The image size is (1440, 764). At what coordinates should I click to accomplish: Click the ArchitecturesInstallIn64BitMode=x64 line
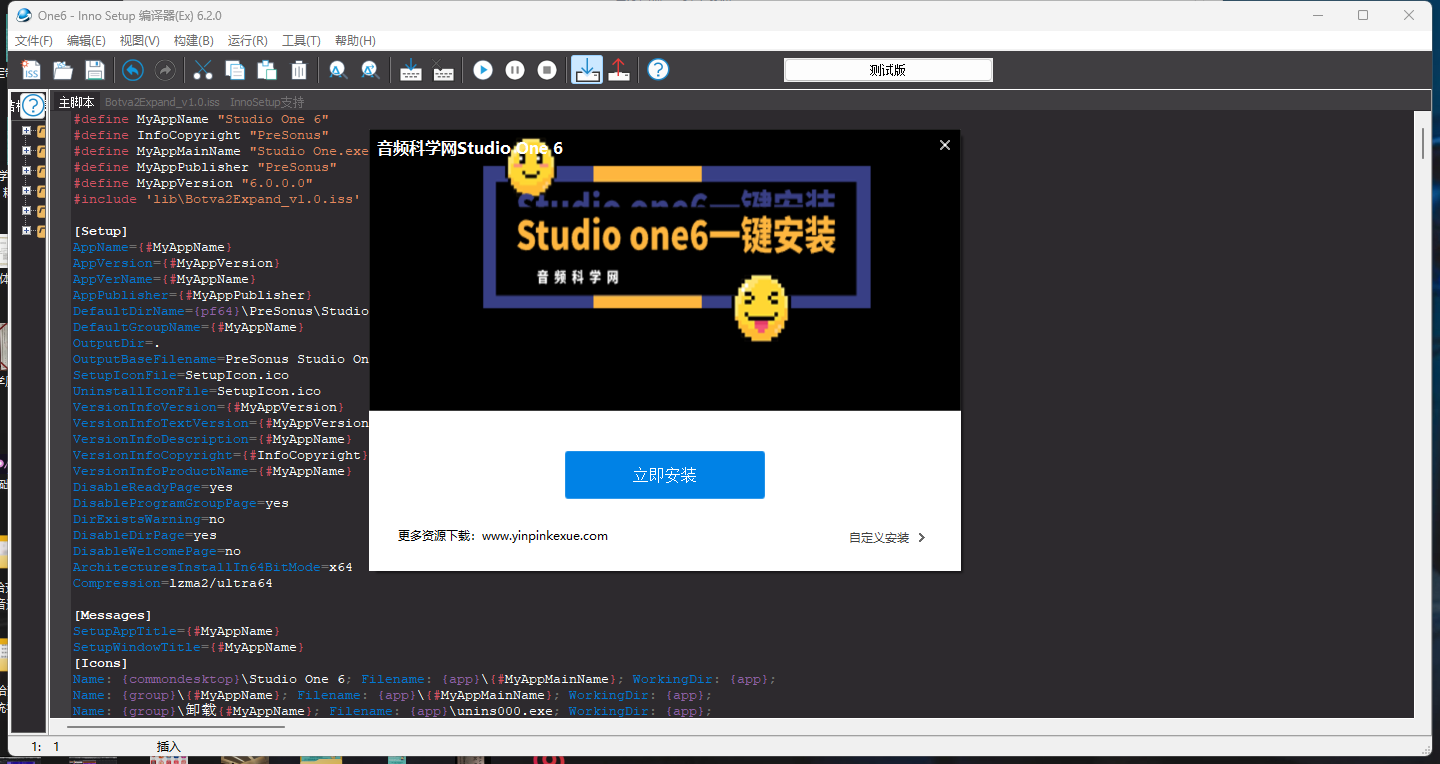213,567
